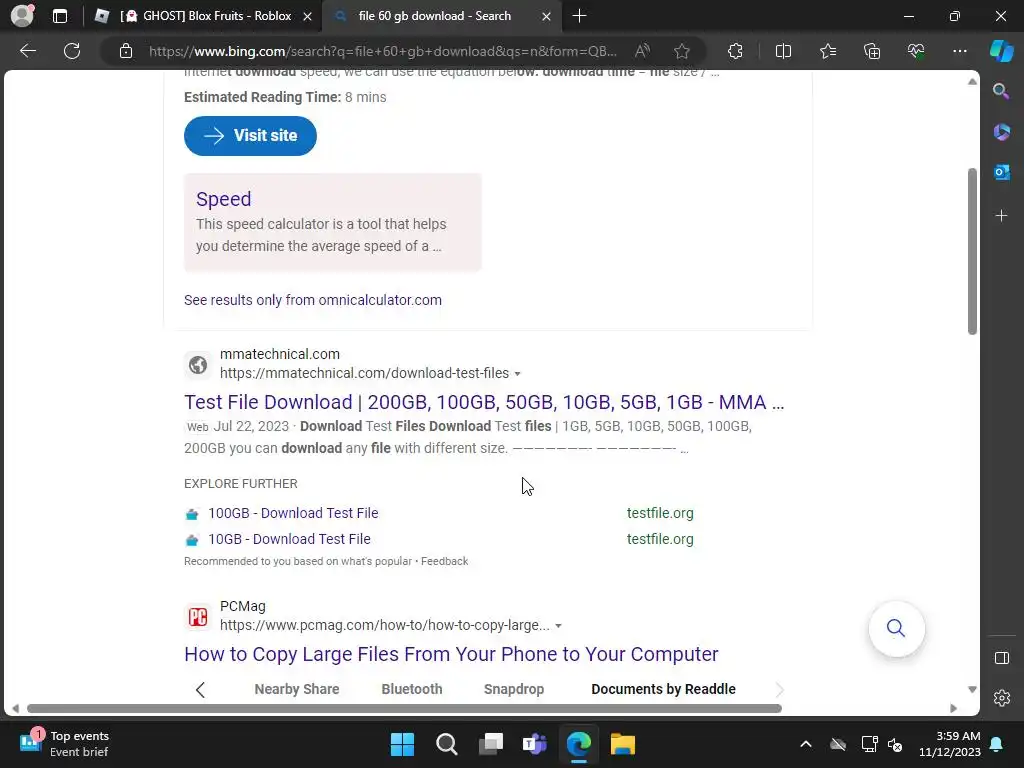The image size is (1024, 768).
Task: Click the mmatechnical.com globe favicon
Action: tap(198, 364)
